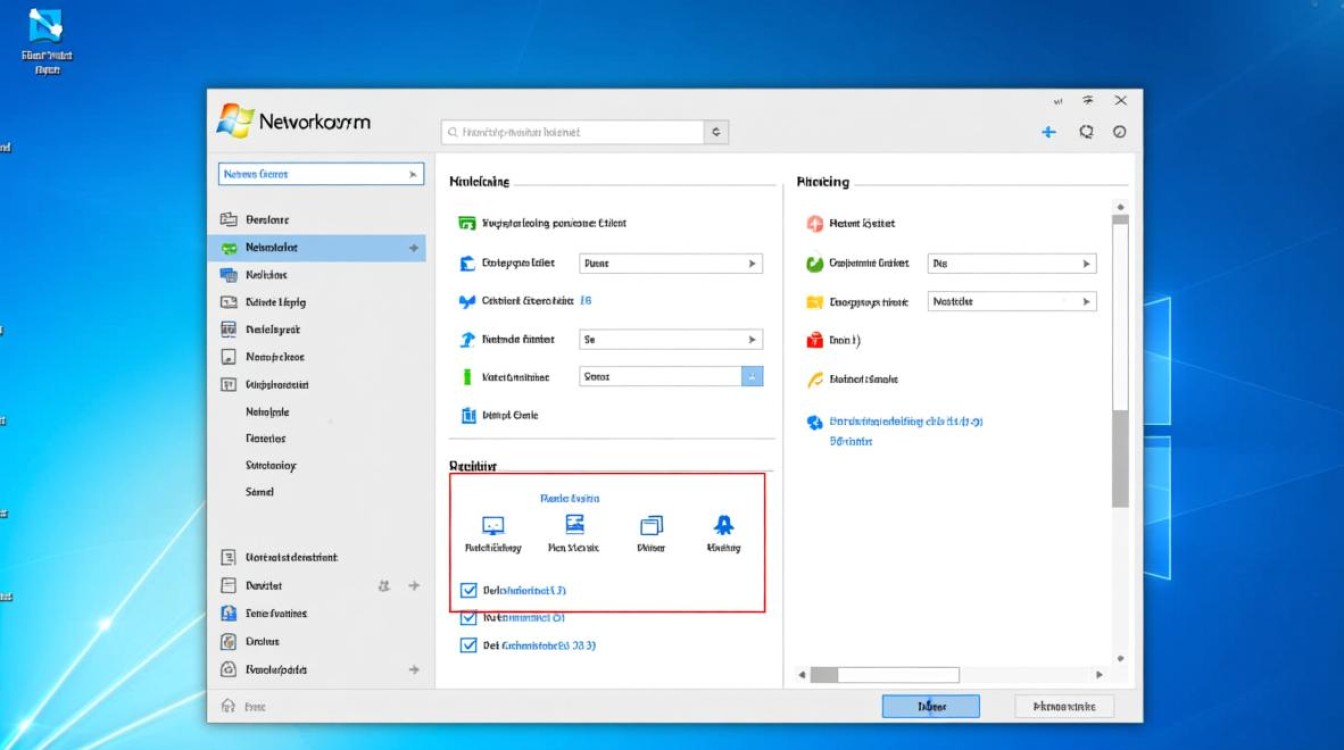
Task: Click the horizontal scrollbar thumb under right panel
Action: tap(885, 675)
